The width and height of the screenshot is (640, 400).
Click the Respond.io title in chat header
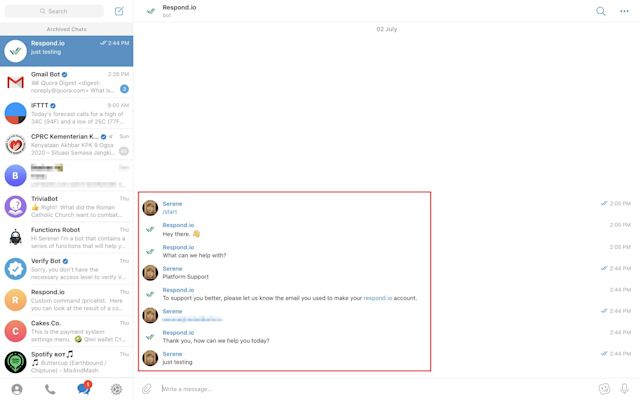179,7
